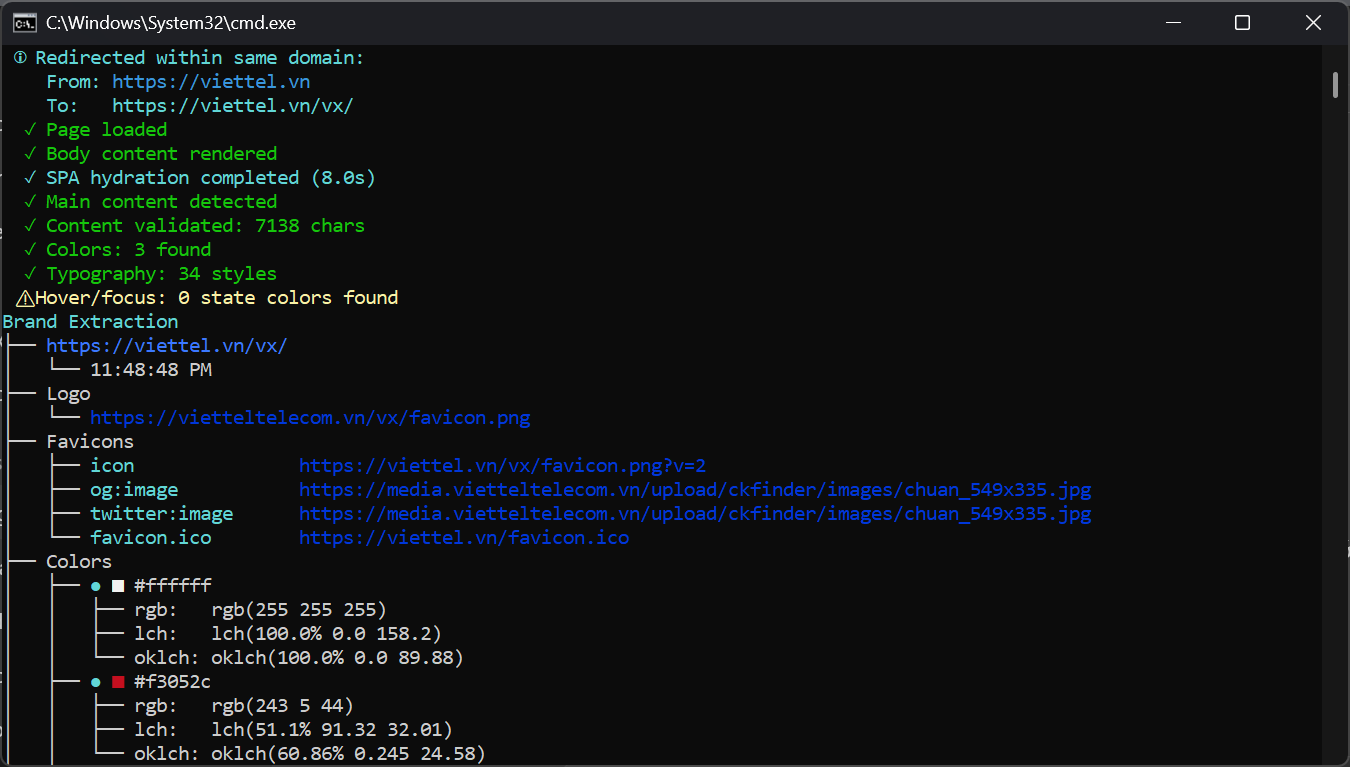The image size is (1350, 767).
Task: Click the favicon.ico label
Action: pyautogui.click(x=151, y=538)
